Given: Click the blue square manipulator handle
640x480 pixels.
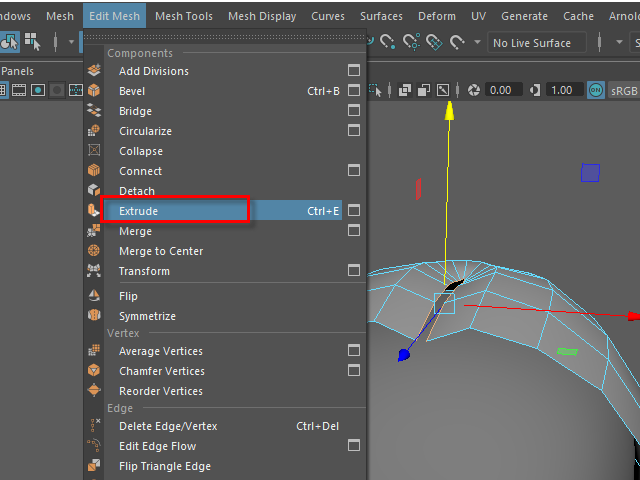Looking at the screenshot, I should tap(590, 173).
